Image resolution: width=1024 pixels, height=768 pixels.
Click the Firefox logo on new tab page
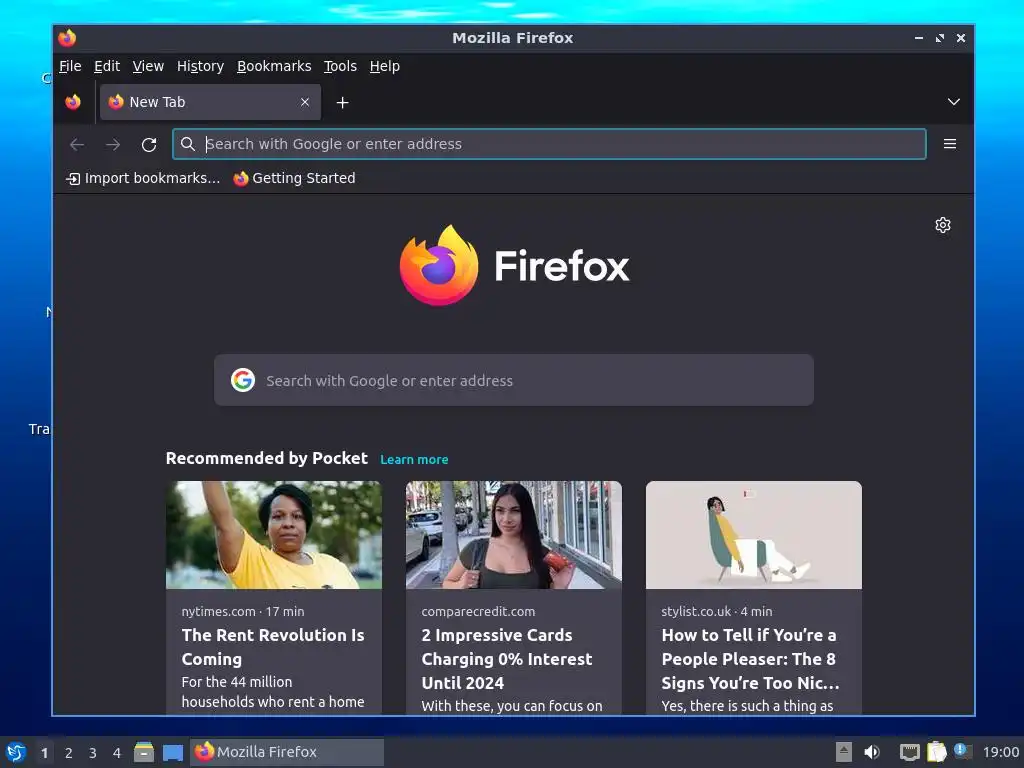(515, 265)
